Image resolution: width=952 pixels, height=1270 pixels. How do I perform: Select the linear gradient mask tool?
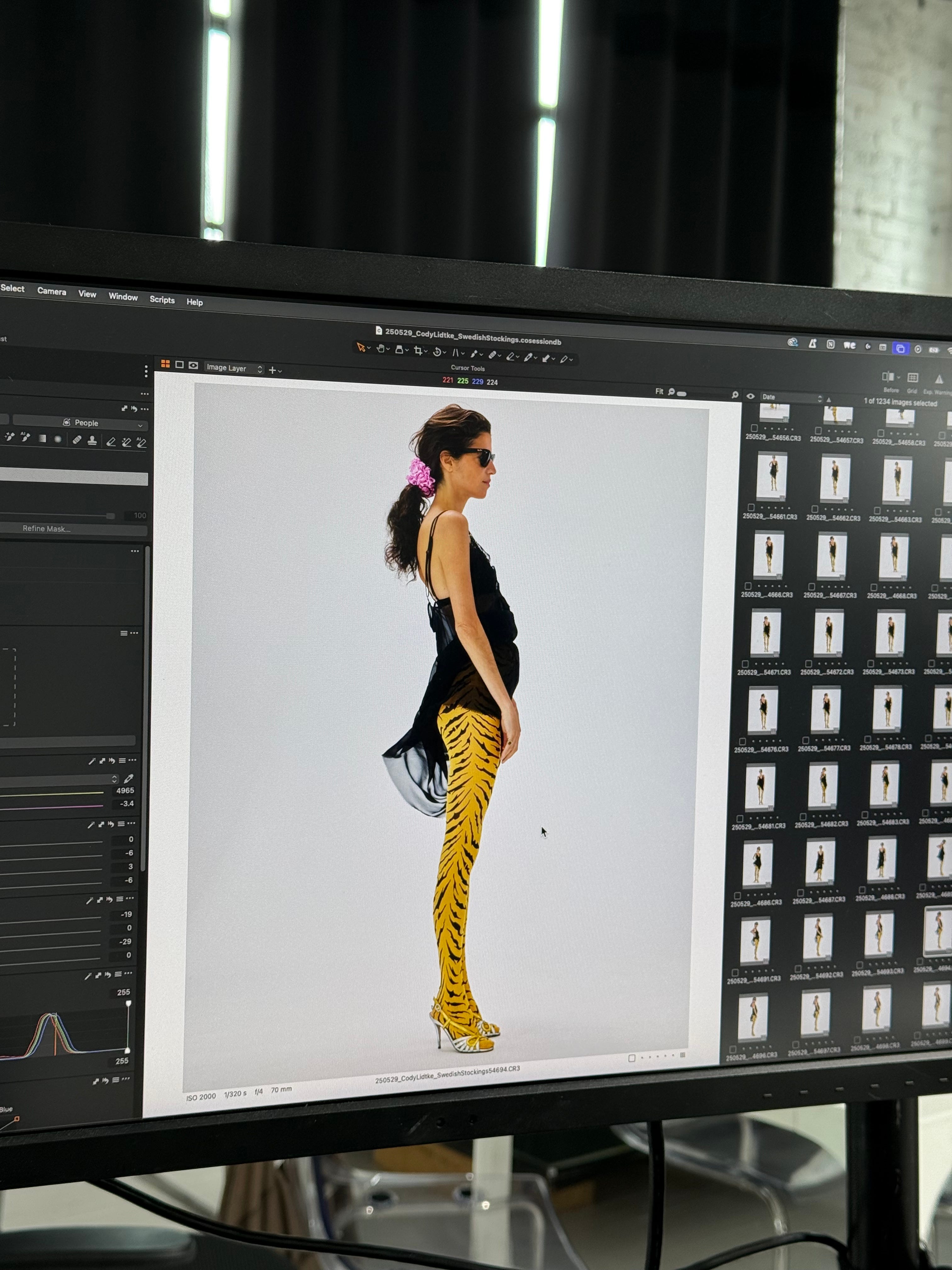pos(42,438)
